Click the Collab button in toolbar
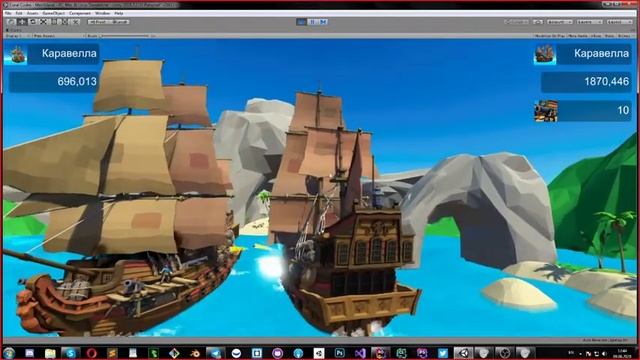The width and height of the screenshot is (640, 360). pyautogui.click(x=516, y=22)
